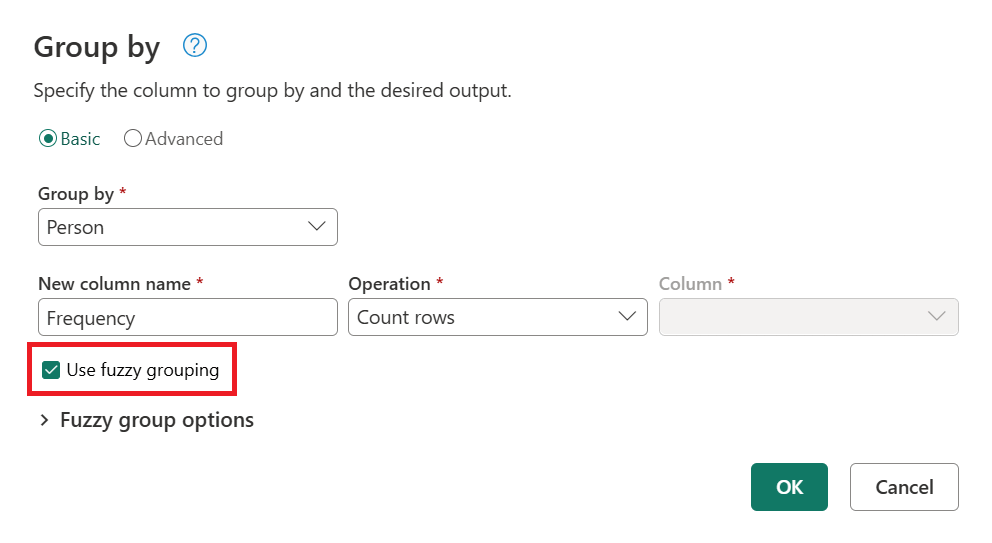Open the Operation Count rows dropdown
This screenshot has width=992, height=543.
498,317
